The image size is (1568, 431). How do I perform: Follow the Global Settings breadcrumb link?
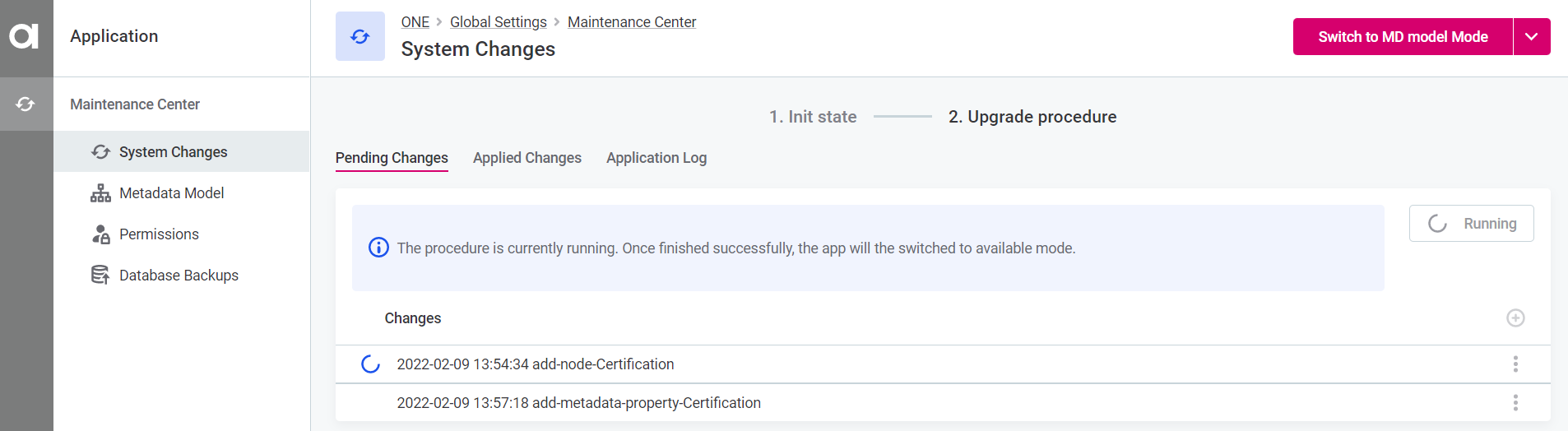498,22
